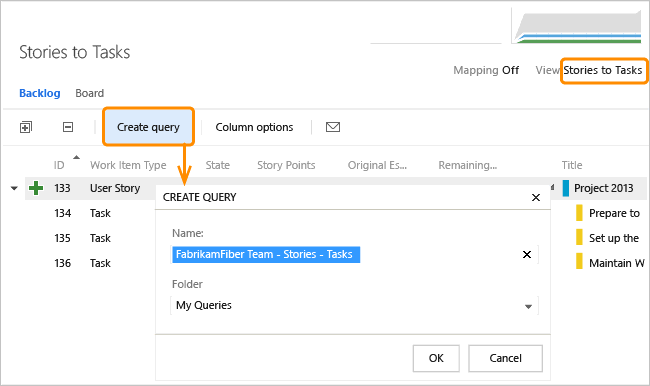The height and width of the screenshot is (386, 650).
Task: Click the Story Points column header
Action: (x=286, y=165)
